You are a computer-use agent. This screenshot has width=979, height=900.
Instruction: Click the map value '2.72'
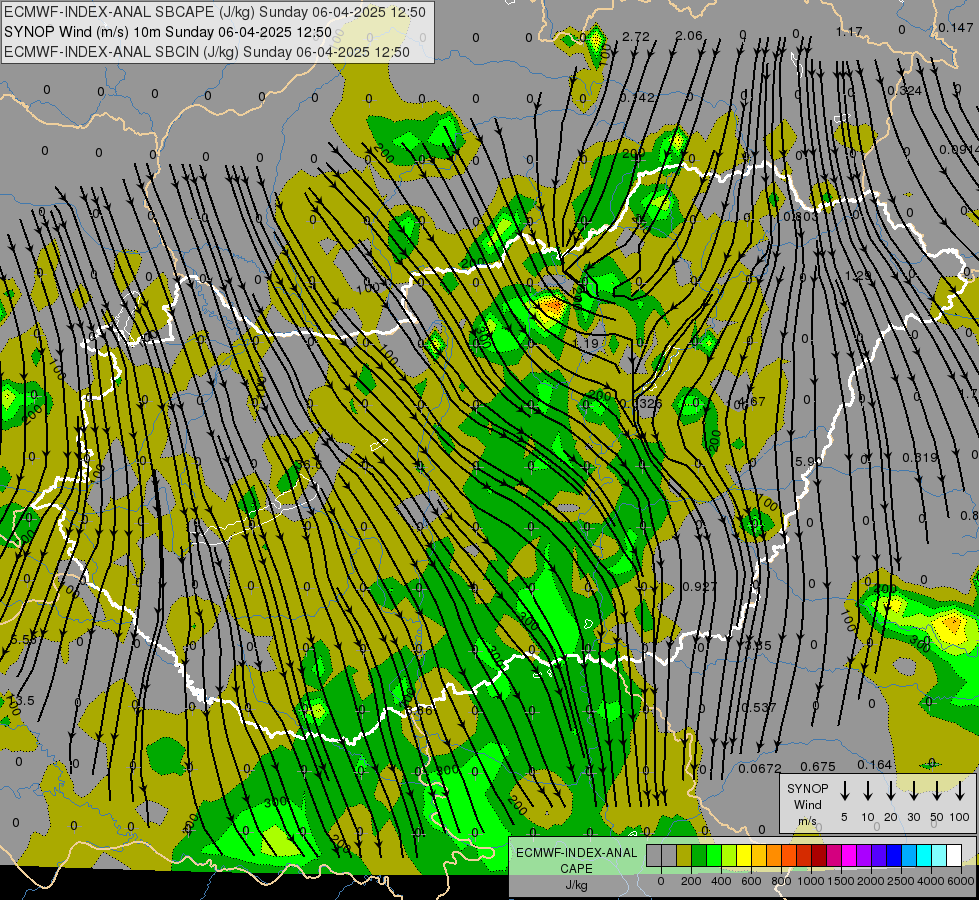coord(636,36)
